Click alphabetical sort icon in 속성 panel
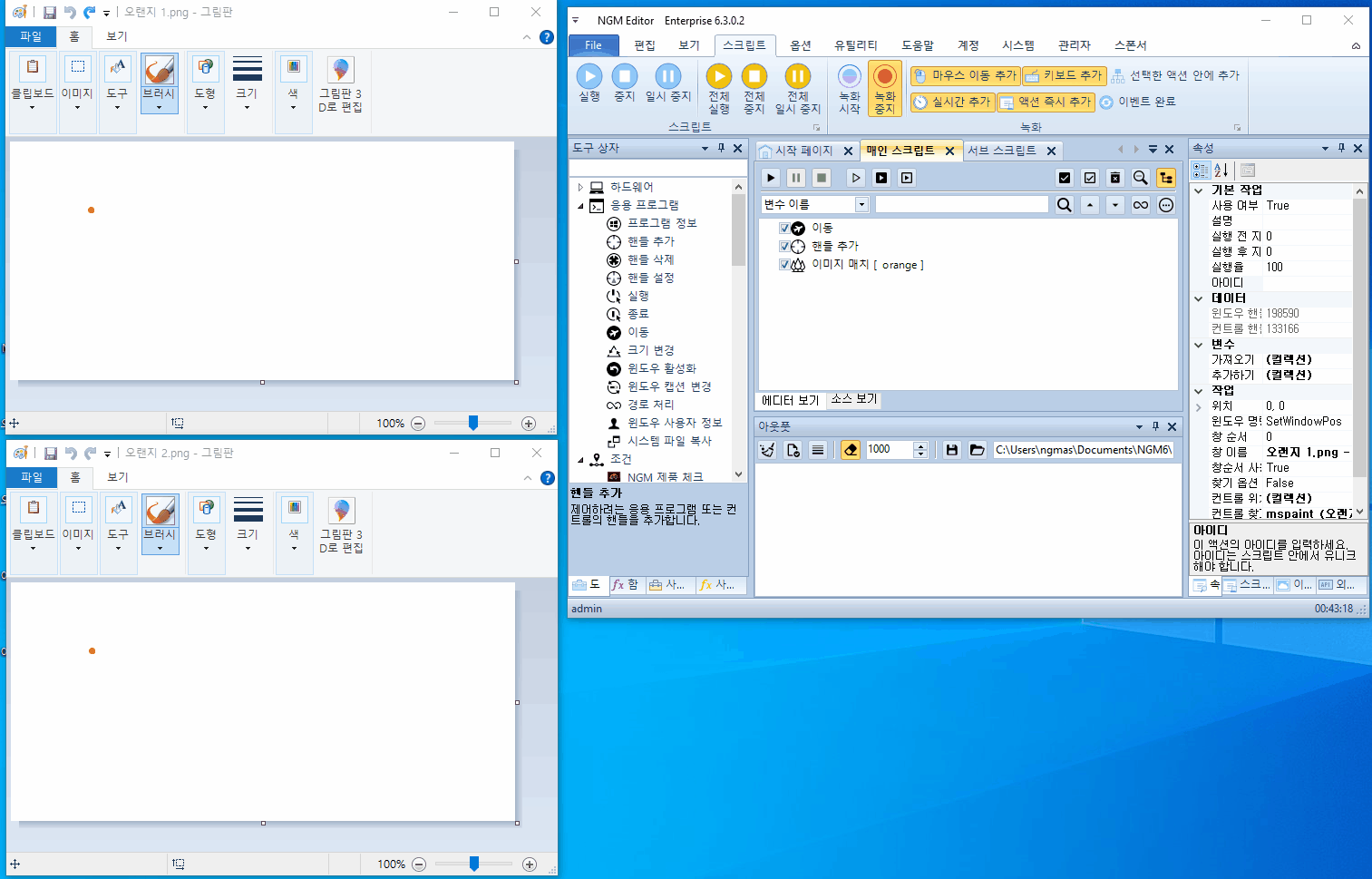The image size is (1372, 879). click(x=1221, y=170)
